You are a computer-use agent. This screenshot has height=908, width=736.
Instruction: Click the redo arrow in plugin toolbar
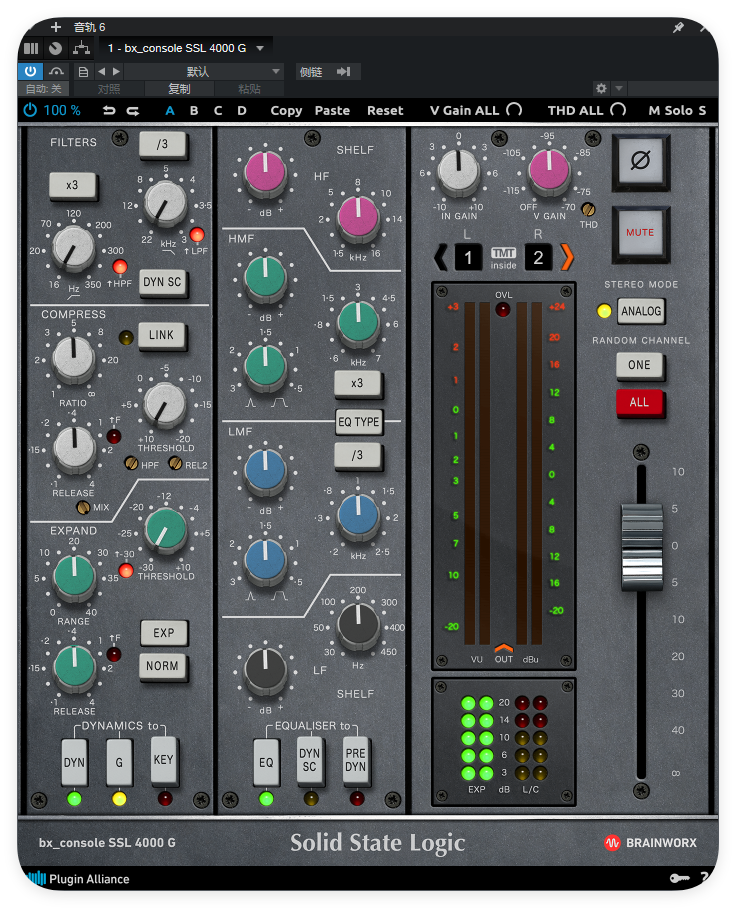click(133, 111)
